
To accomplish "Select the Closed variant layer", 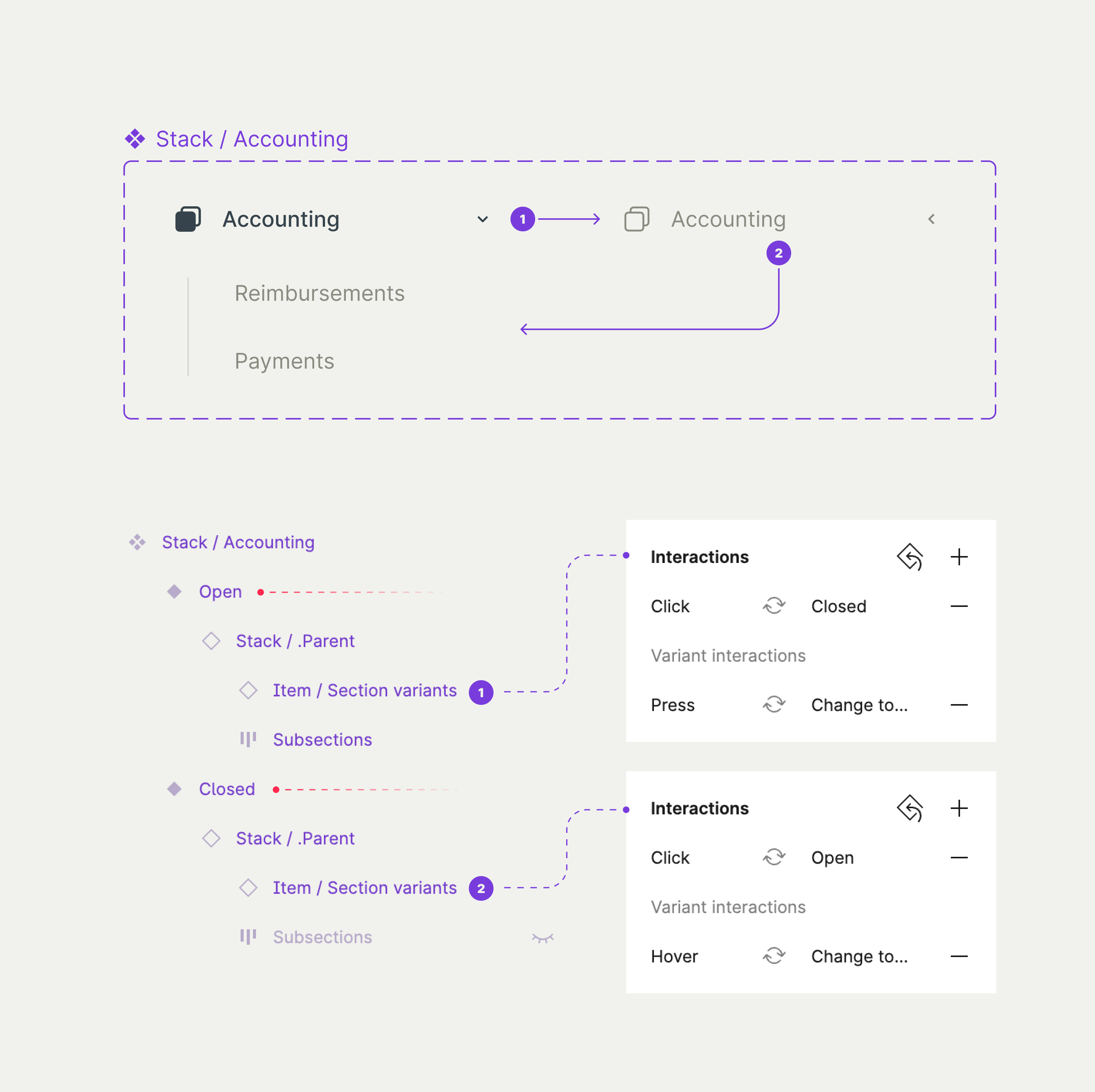I will (227, 789).
